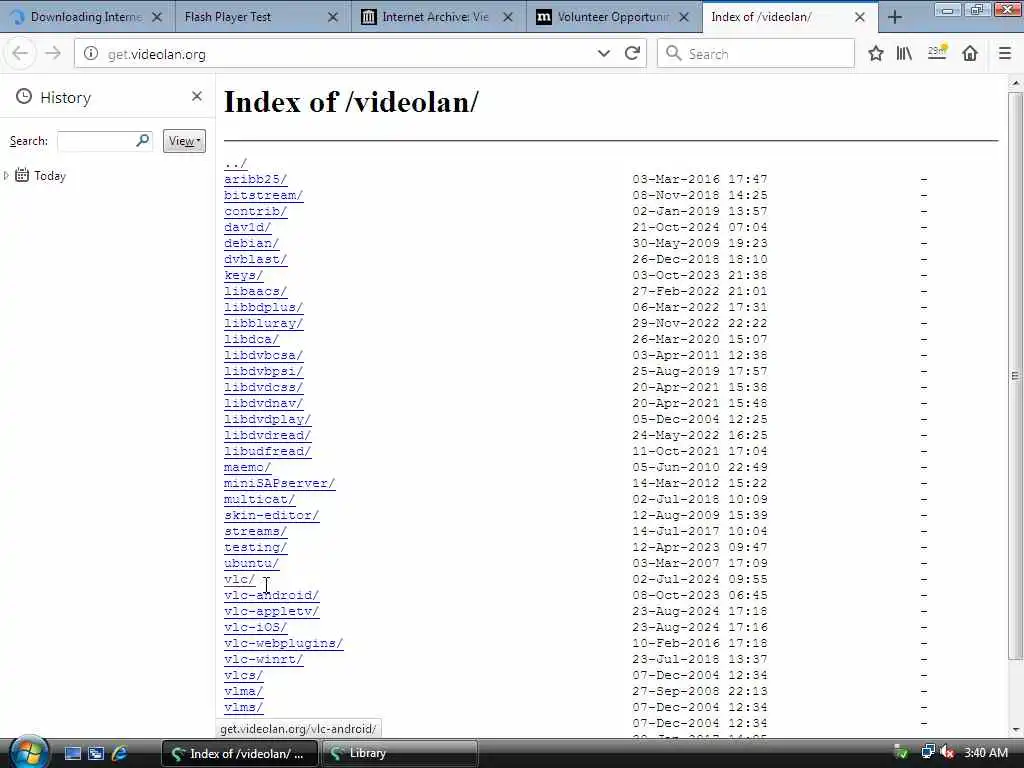This screenshot has height=768, width=1024.
Task: Show site information icon in address bar
Action: (91, 54)
